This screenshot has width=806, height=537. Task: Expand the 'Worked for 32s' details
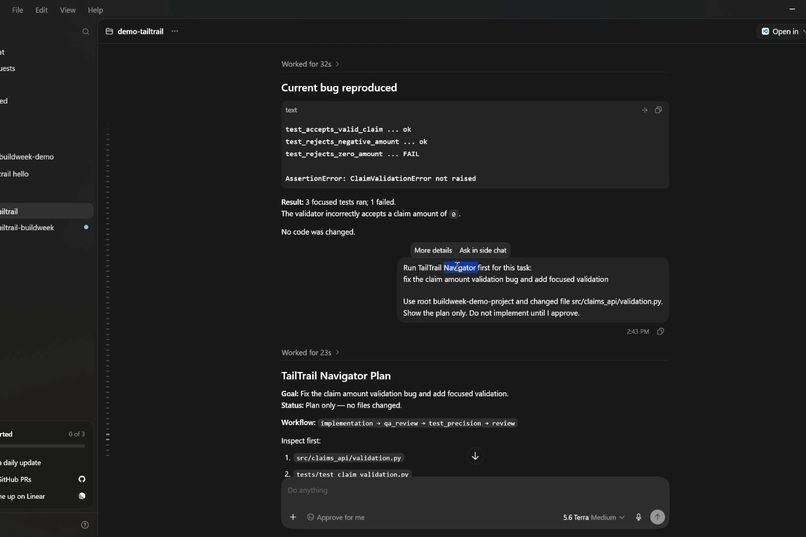[x=310, y=64]
